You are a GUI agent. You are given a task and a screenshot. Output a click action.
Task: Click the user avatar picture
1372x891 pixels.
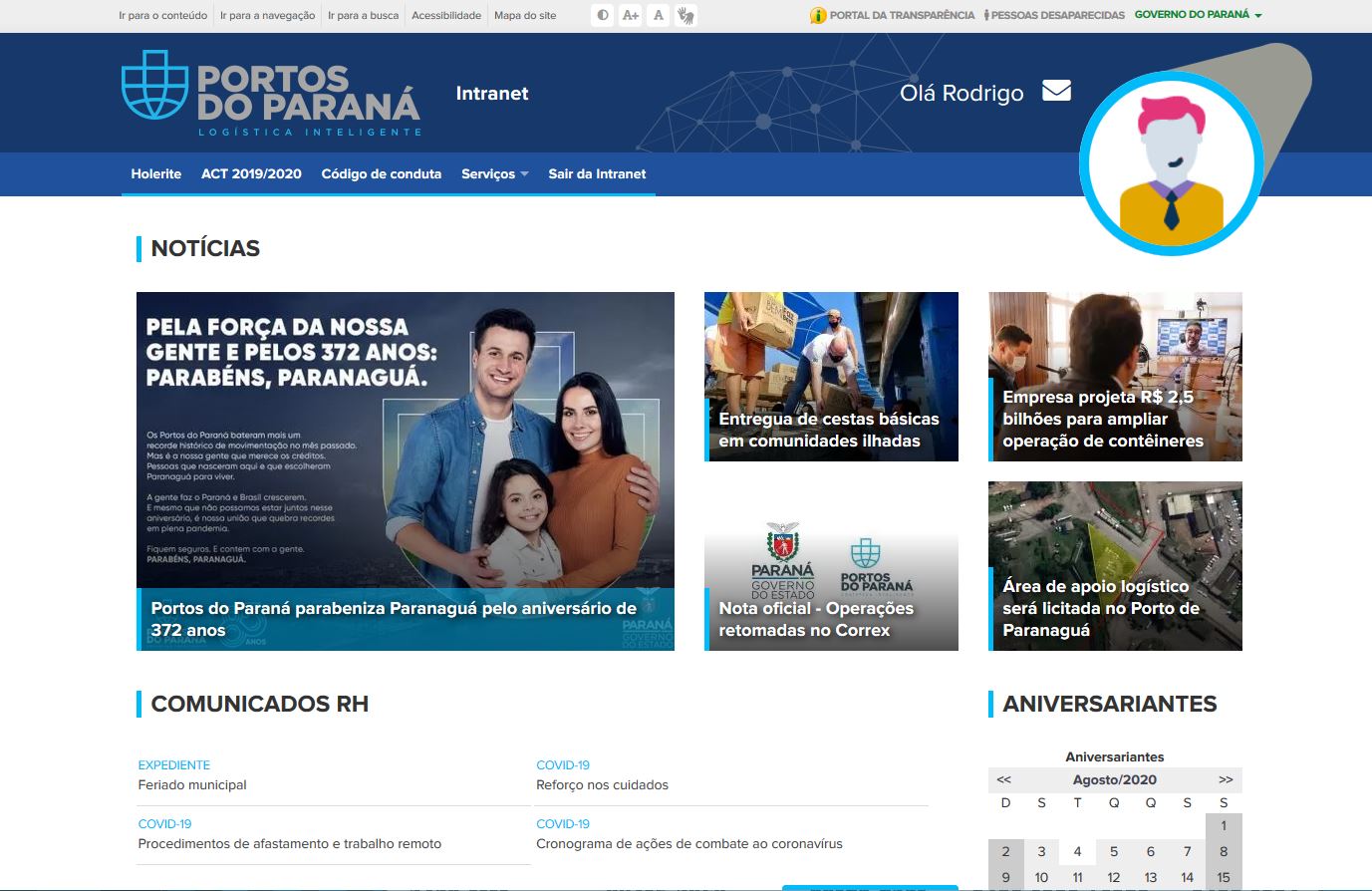tap(1172, 162)
